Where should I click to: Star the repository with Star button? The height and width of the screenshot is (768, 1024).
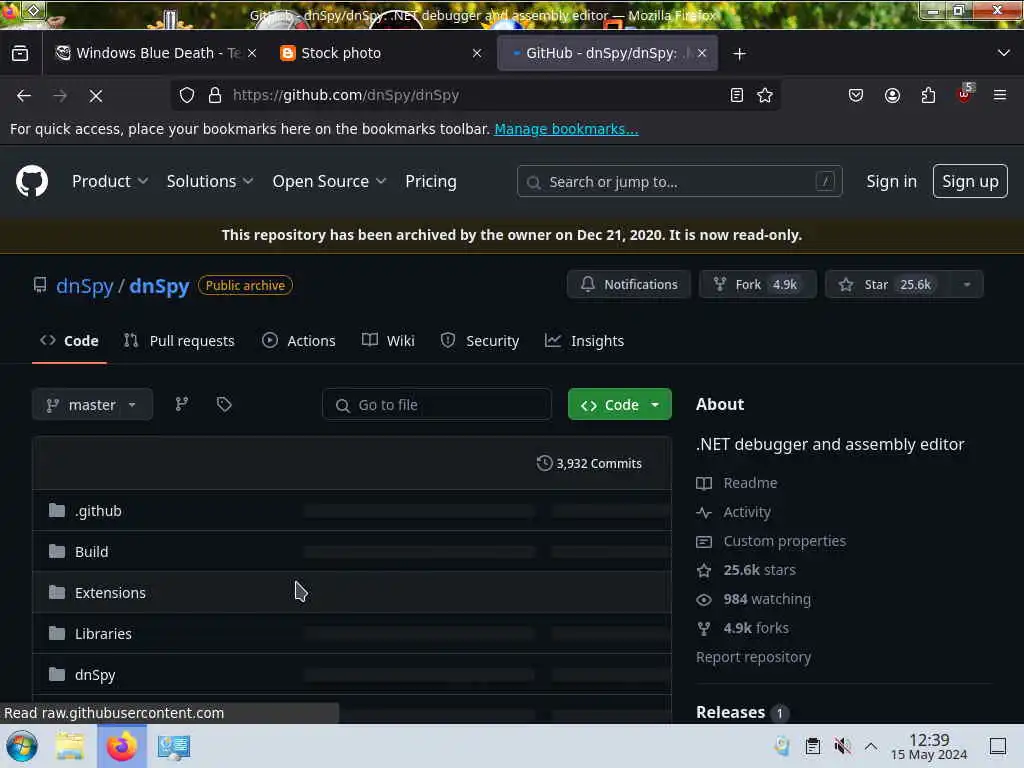(888, 285)
